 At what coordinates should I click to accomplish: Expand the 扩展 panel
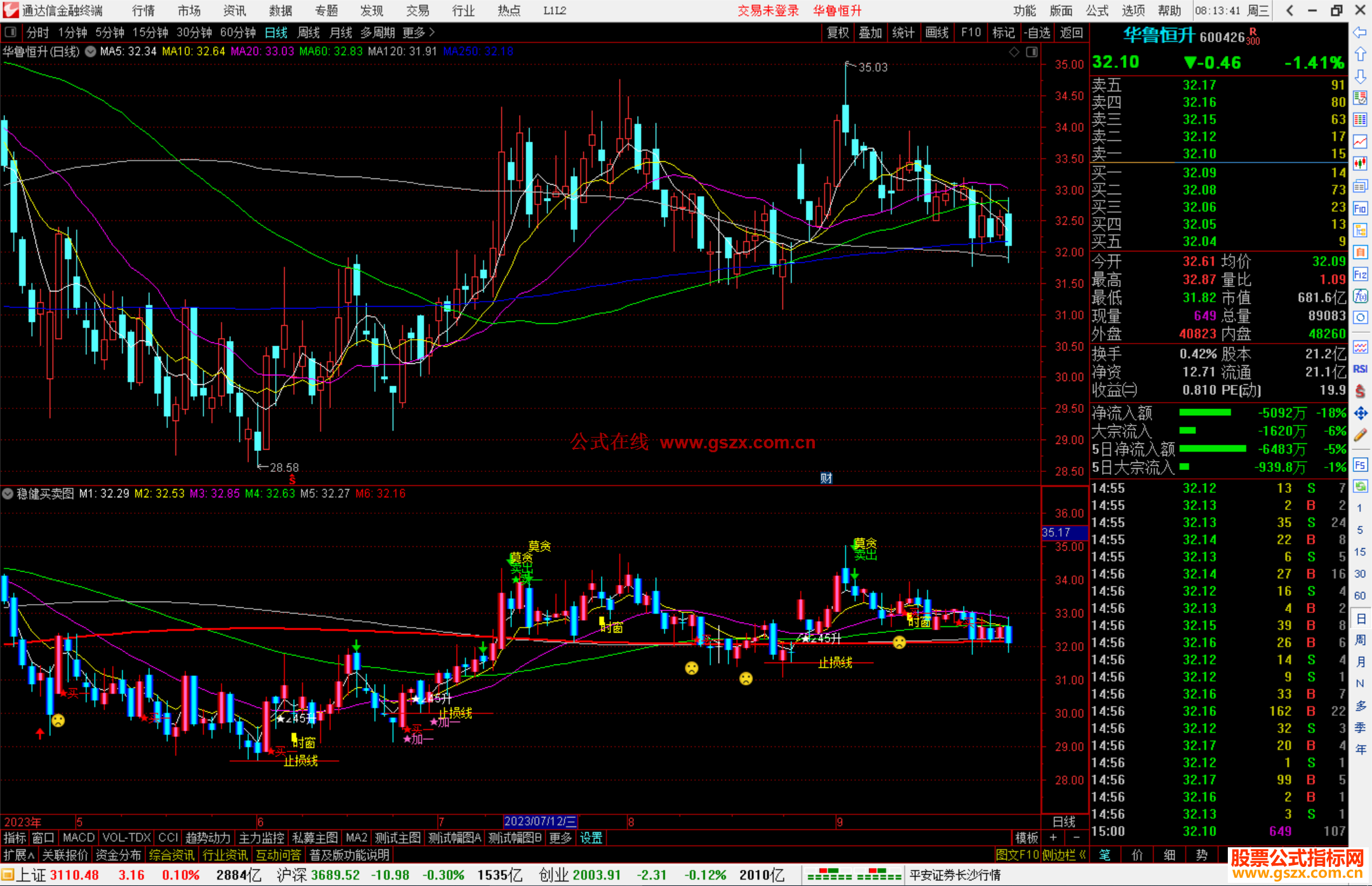[x=19, y=855]
